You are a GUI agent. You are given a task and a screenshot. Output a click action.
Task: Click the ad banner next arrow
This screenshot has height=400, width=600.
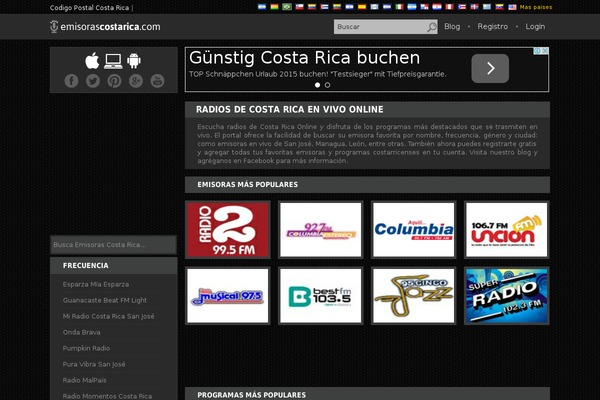(x=490, y=68)
